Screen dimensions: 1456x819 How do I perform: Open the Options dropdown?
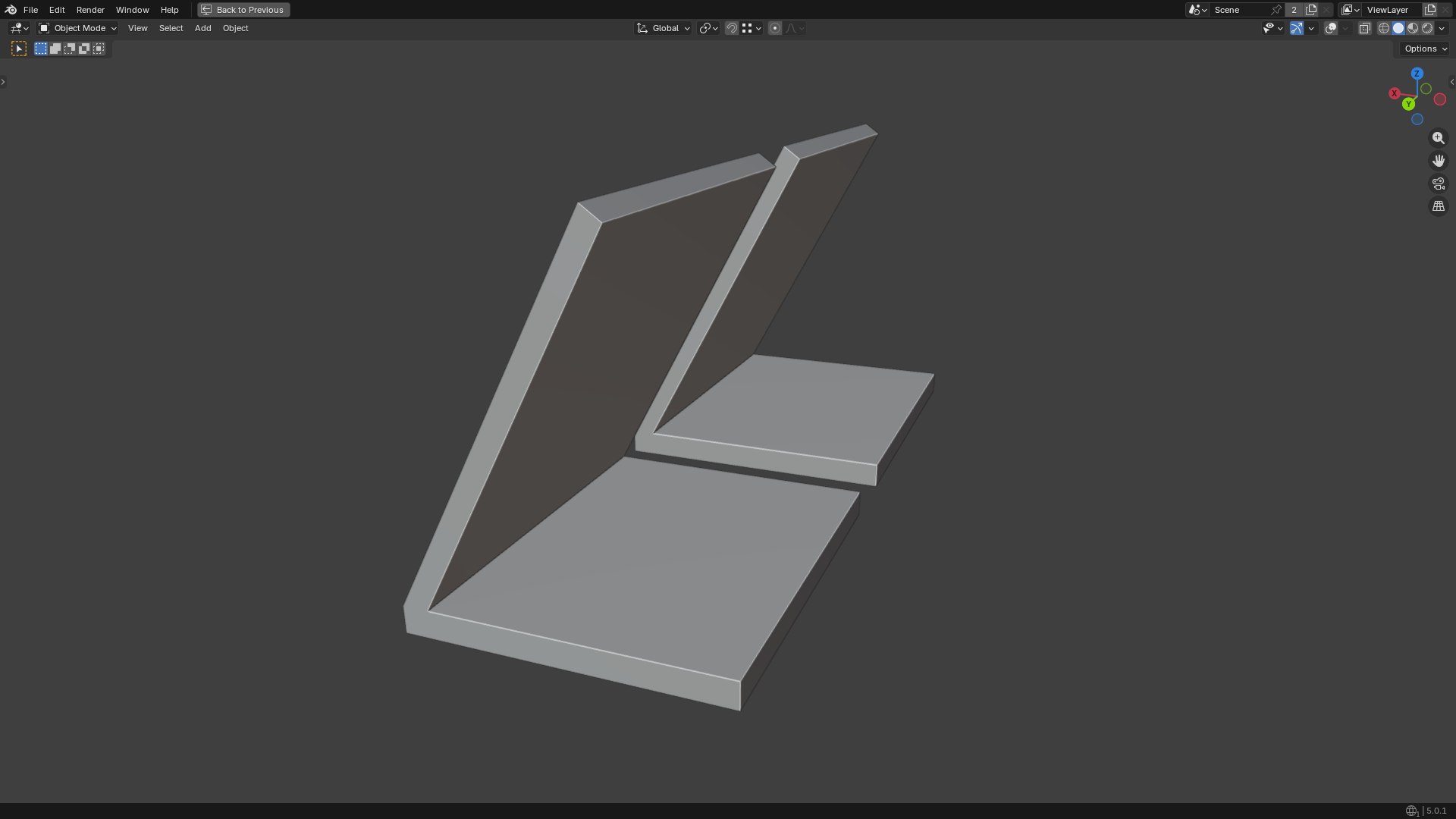[x=1426, y=49]
